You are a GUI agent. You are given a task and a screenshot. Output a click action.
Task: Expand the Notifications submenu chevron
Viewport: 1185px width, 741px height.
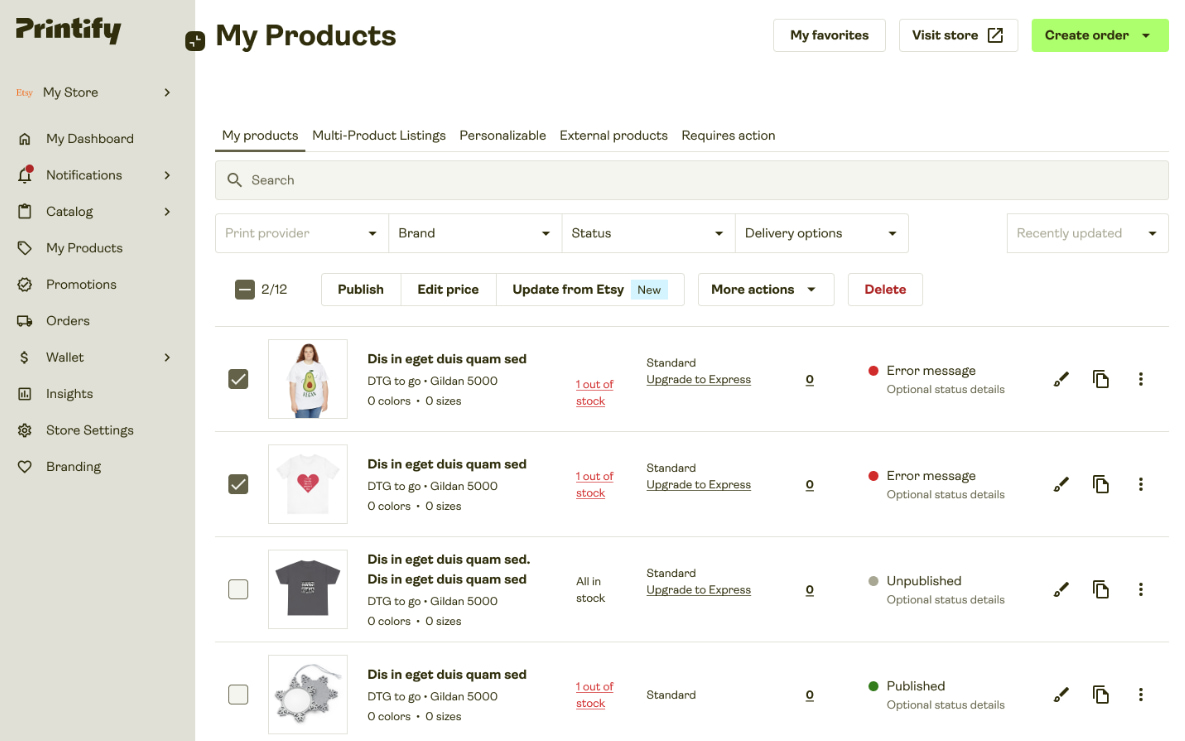167,175
